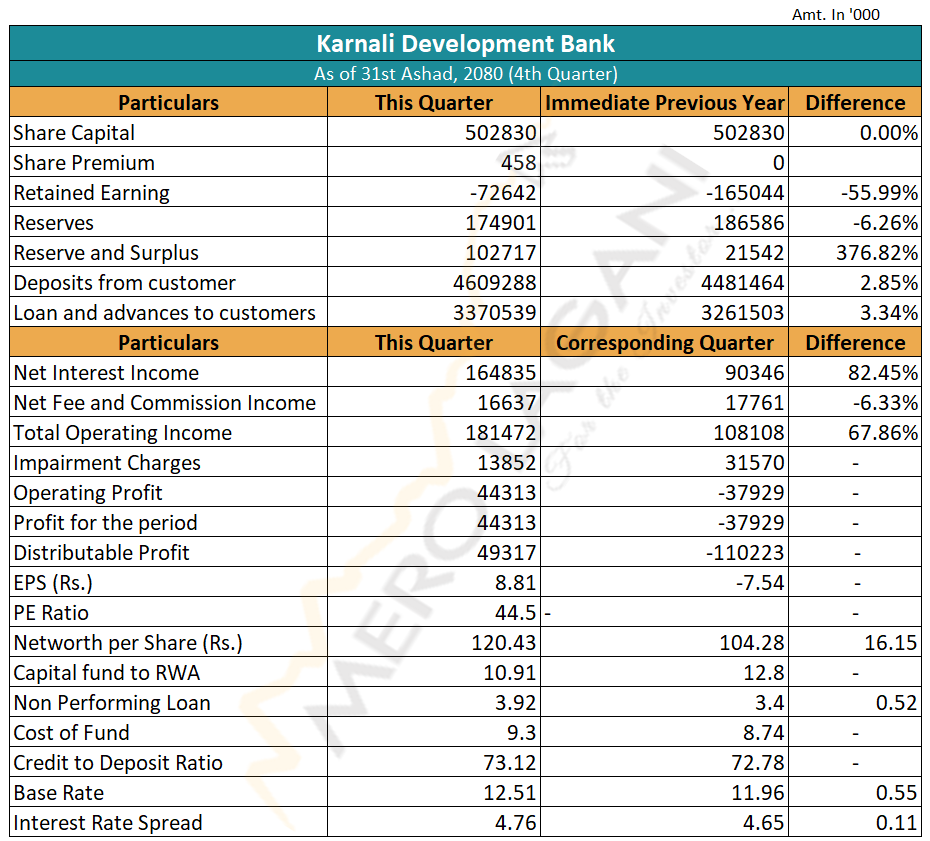Select the "Networth per Share (Rs.)" label
This screenshot has width=930, height=841.
coord(128,643)
